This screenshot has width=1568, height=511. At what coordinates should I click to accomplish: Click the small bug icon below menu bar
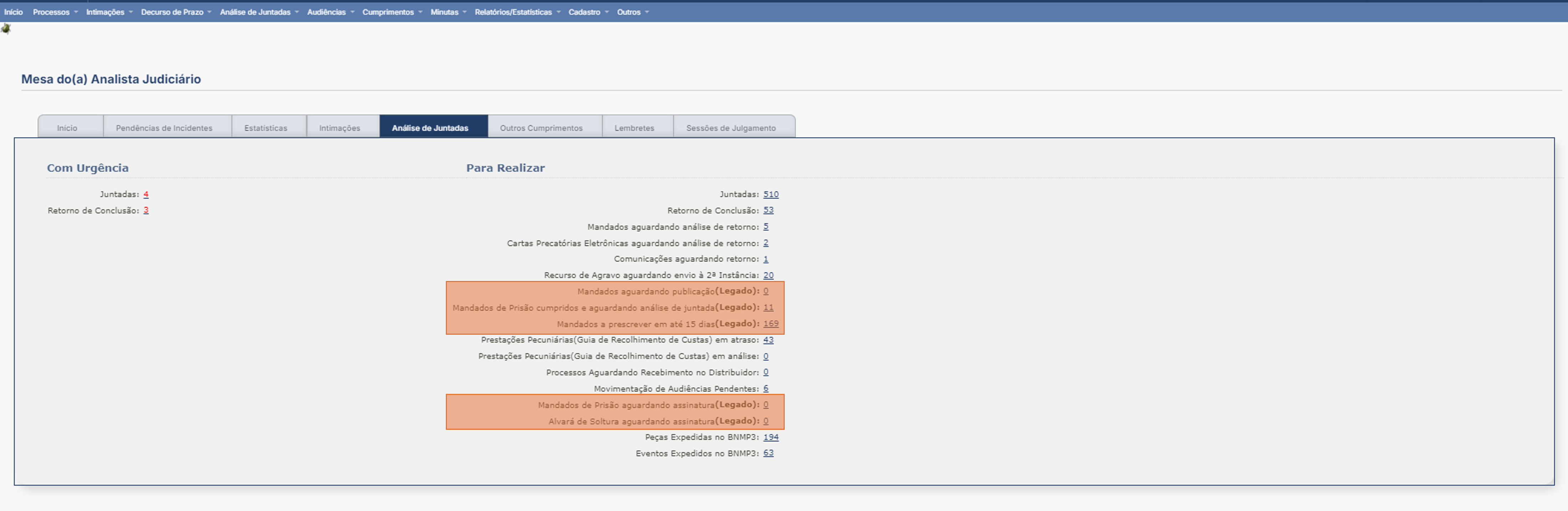pos(6,28)
